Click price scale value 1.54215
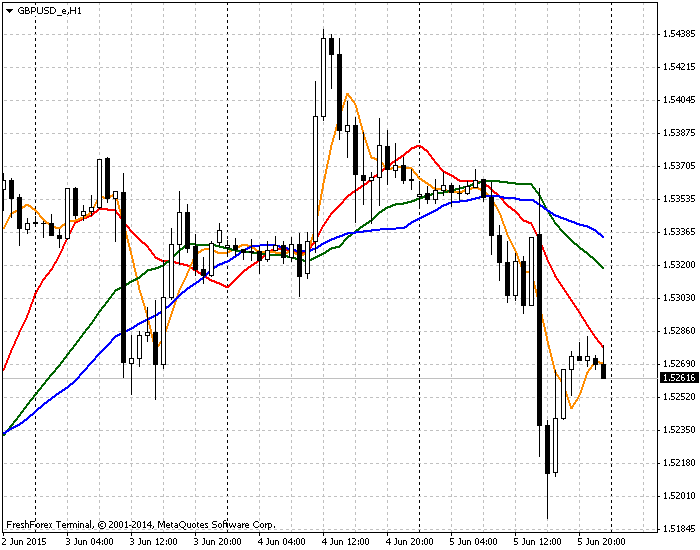700x550 pixels. [679, 67]
